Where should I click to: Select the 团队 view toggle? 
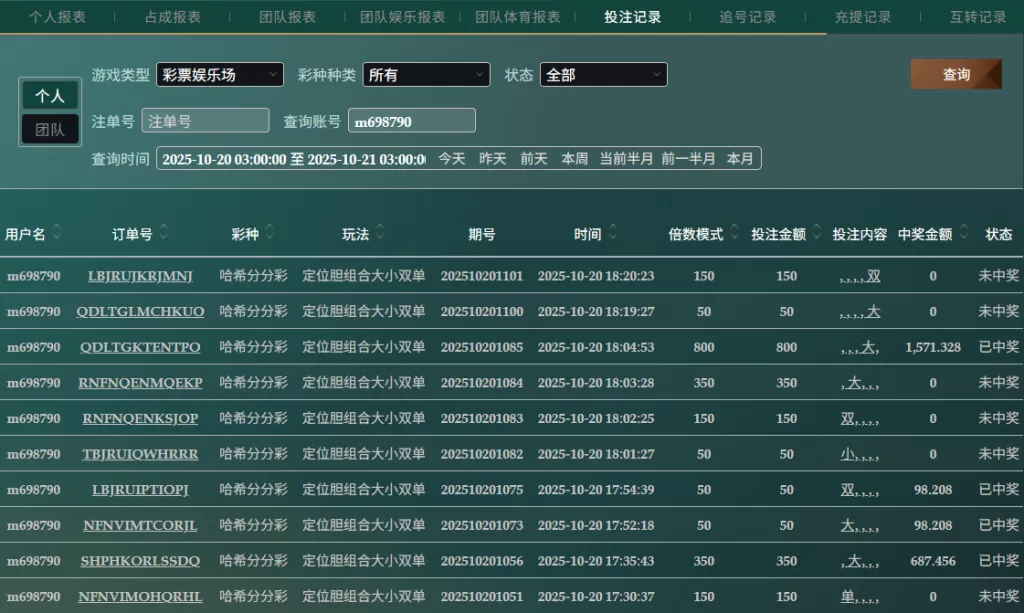50,130
